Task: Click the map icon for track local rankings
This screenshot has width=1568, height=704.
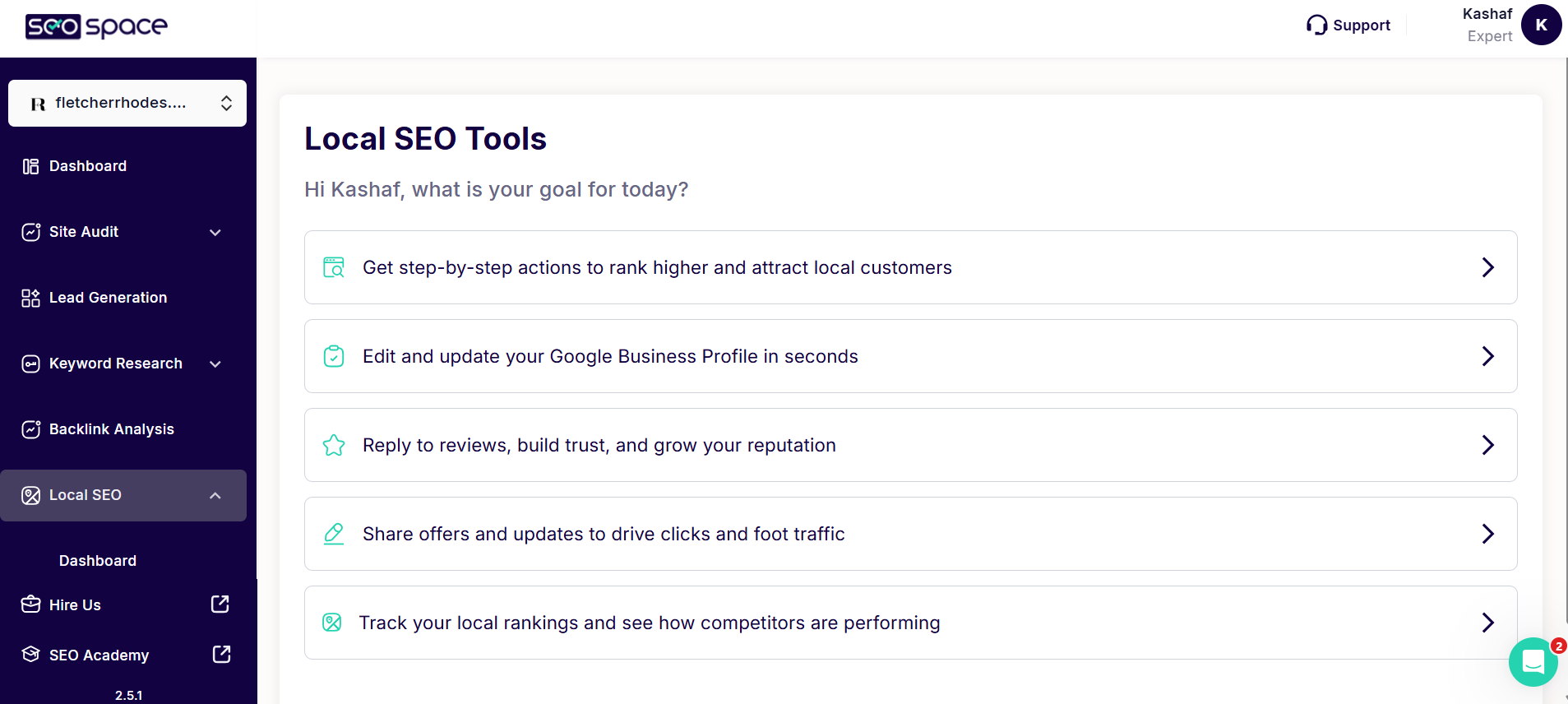Action: point(332,623)
